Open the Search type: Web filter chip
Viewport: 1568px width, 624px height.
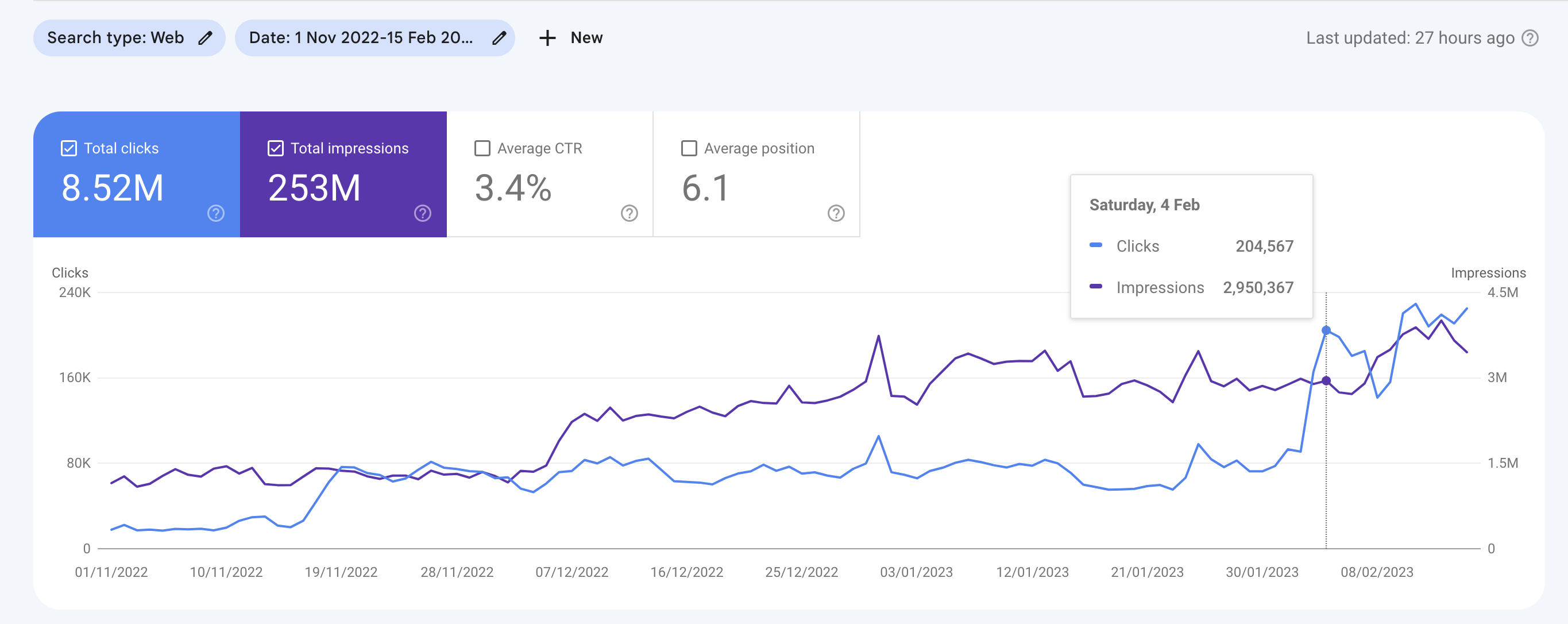(x=115, y=38)
